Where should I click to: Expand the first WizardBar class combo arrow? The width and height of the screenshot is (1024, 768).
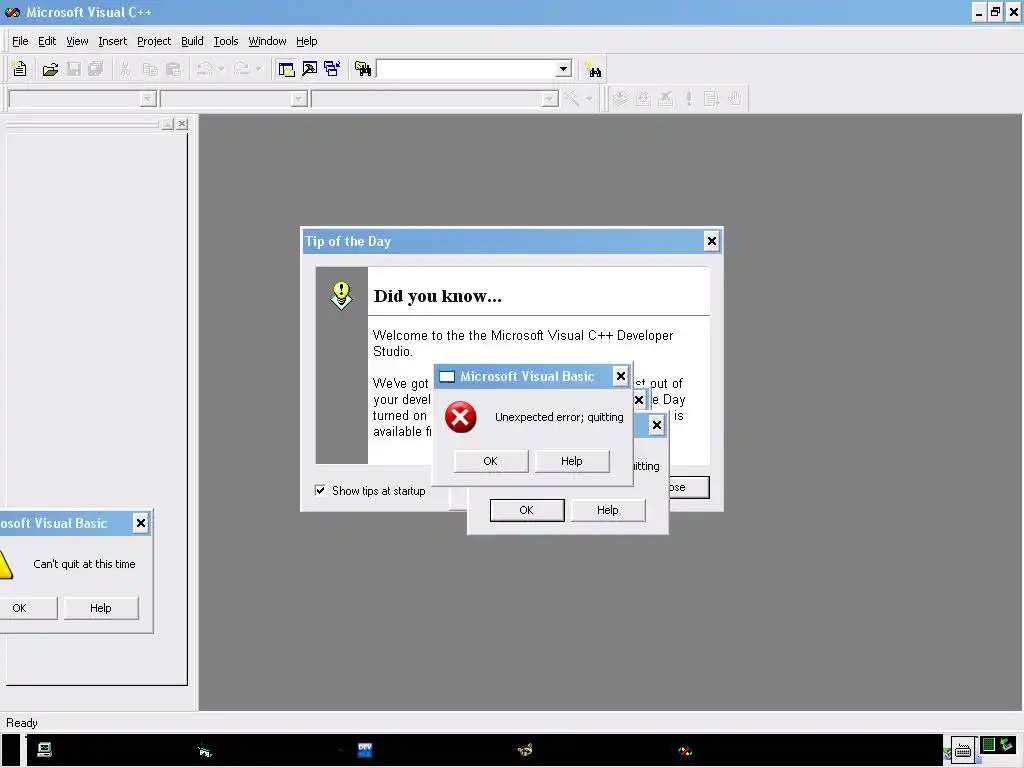click(x=148, y=99)
